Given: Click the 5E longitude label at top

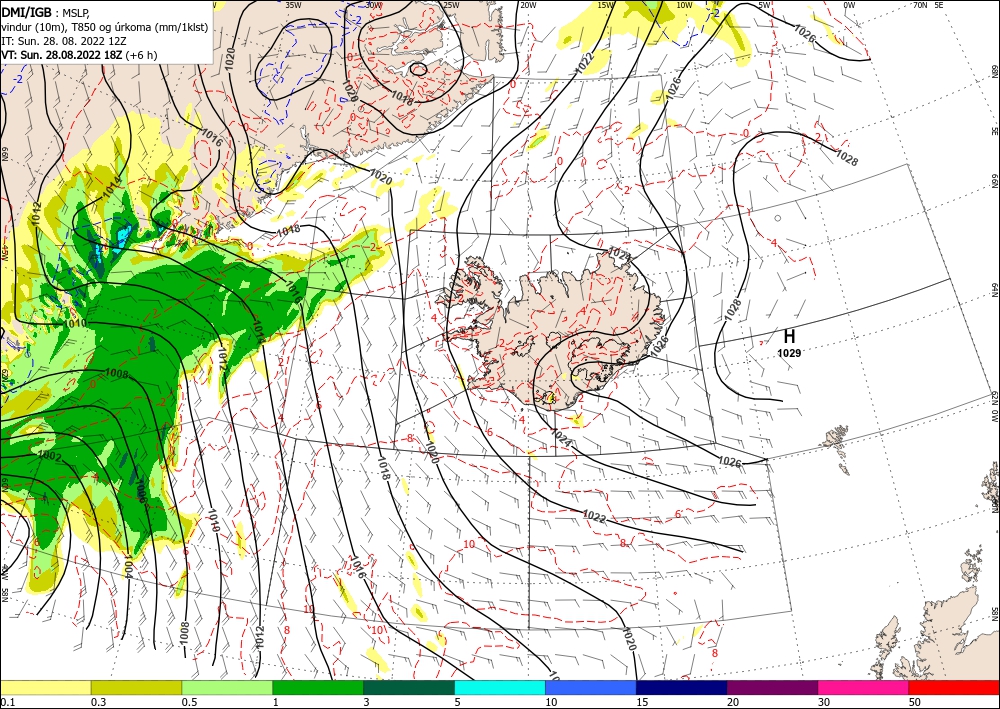Looking at the screenshot, I should [x=939, y=5].
